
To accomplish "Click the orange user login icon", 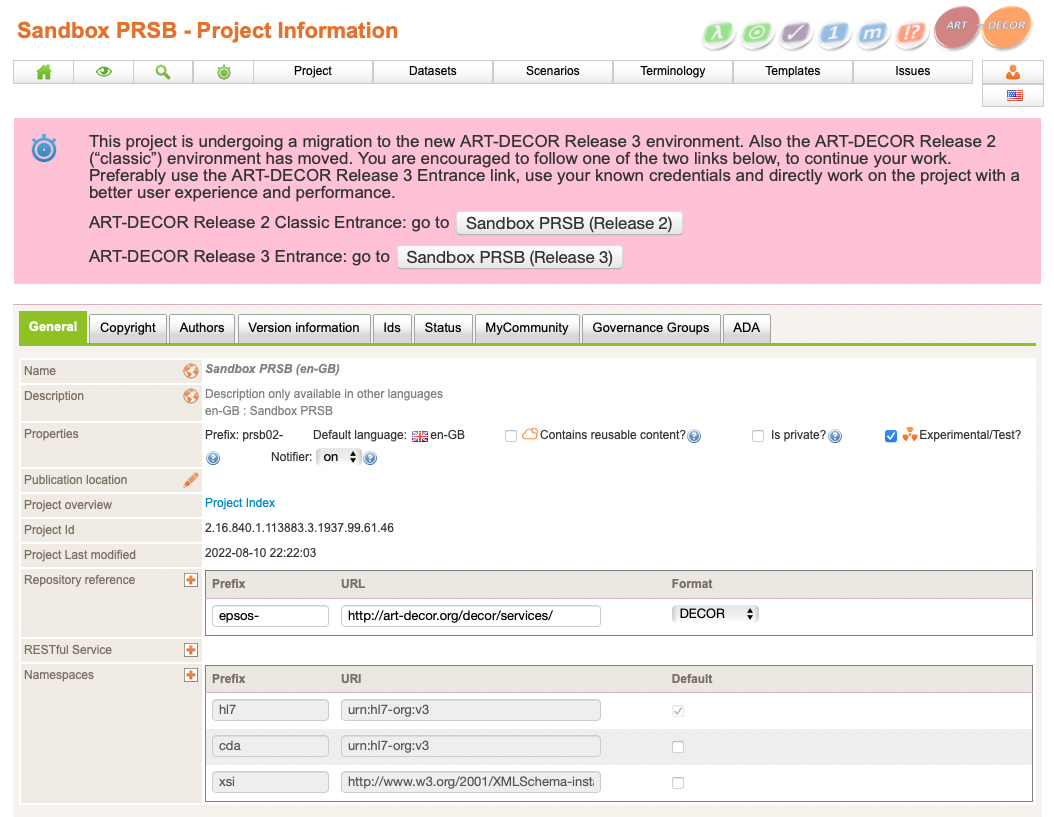I will click(x=1014, y=72).
